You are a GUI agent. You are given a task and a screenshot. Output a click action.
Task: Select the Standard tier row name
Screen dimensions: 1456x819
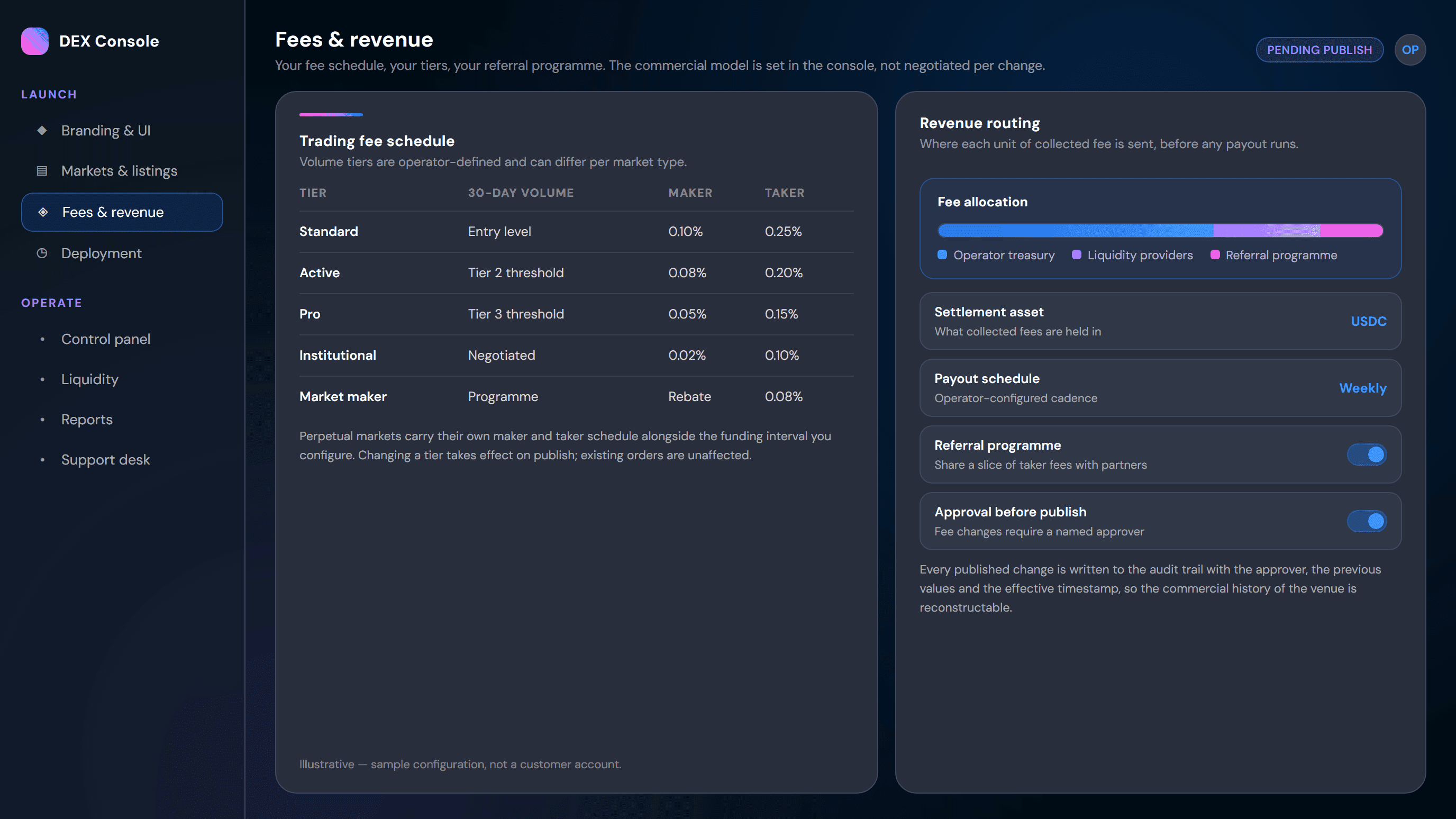click(329, 231)
